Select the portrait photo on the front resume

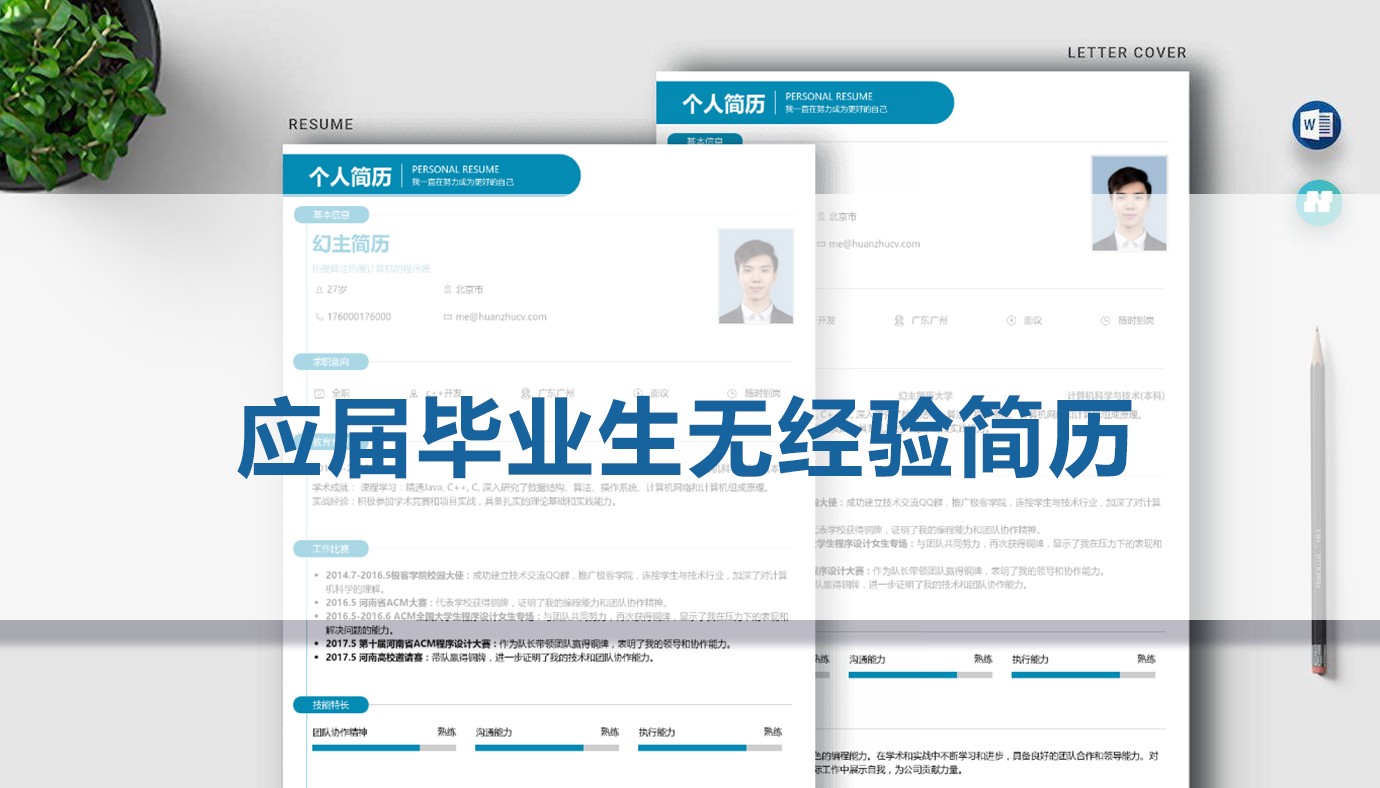756,276
